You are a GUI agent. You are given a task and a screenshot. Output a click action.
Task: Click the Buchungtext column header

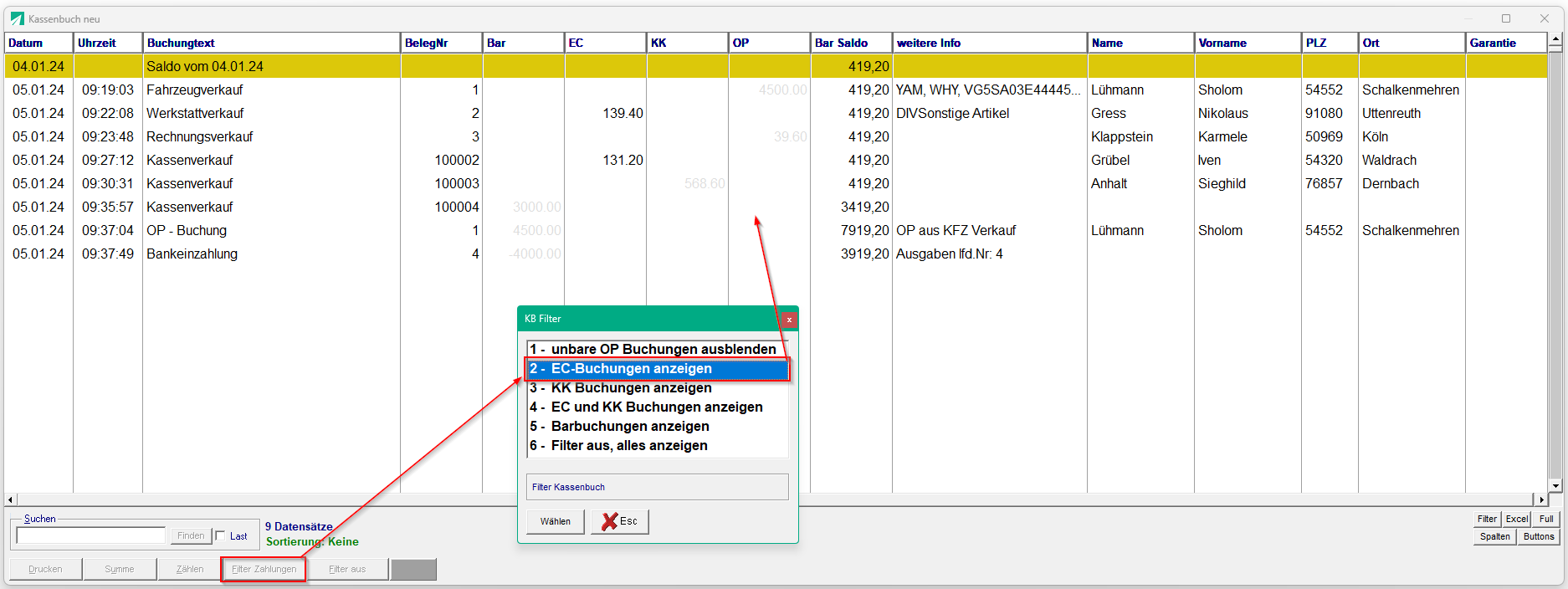pyautogui.click(x=272, y=43)
